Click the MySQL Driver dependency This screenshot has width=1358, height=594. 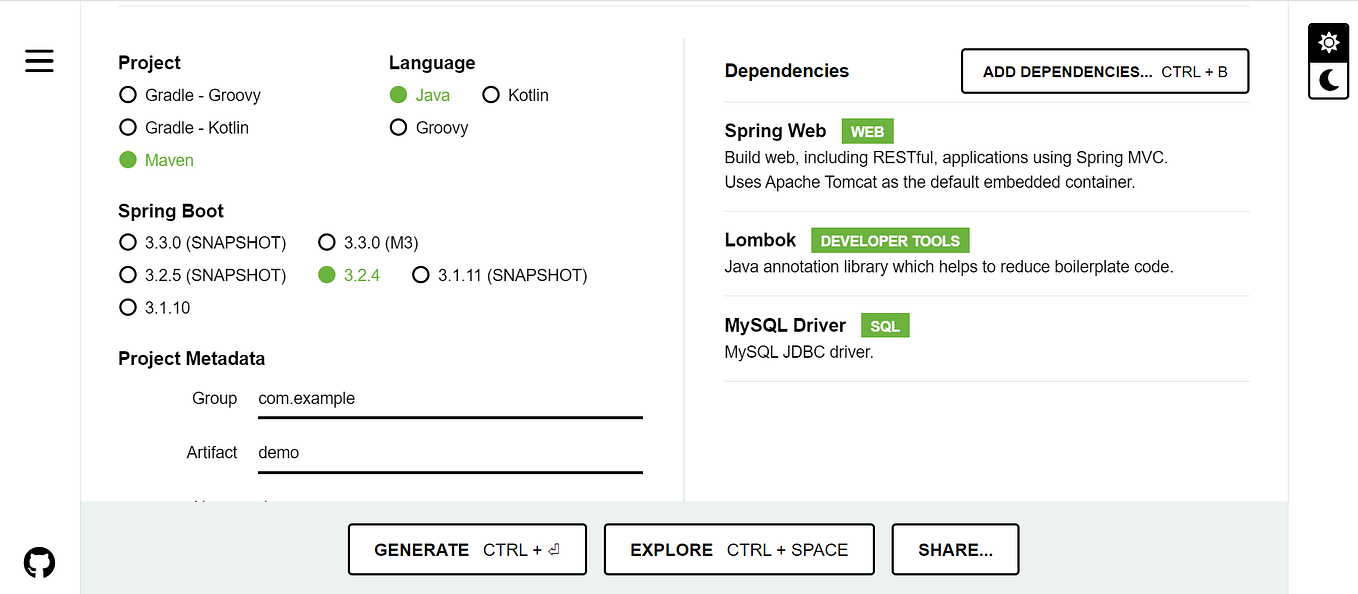785,325
